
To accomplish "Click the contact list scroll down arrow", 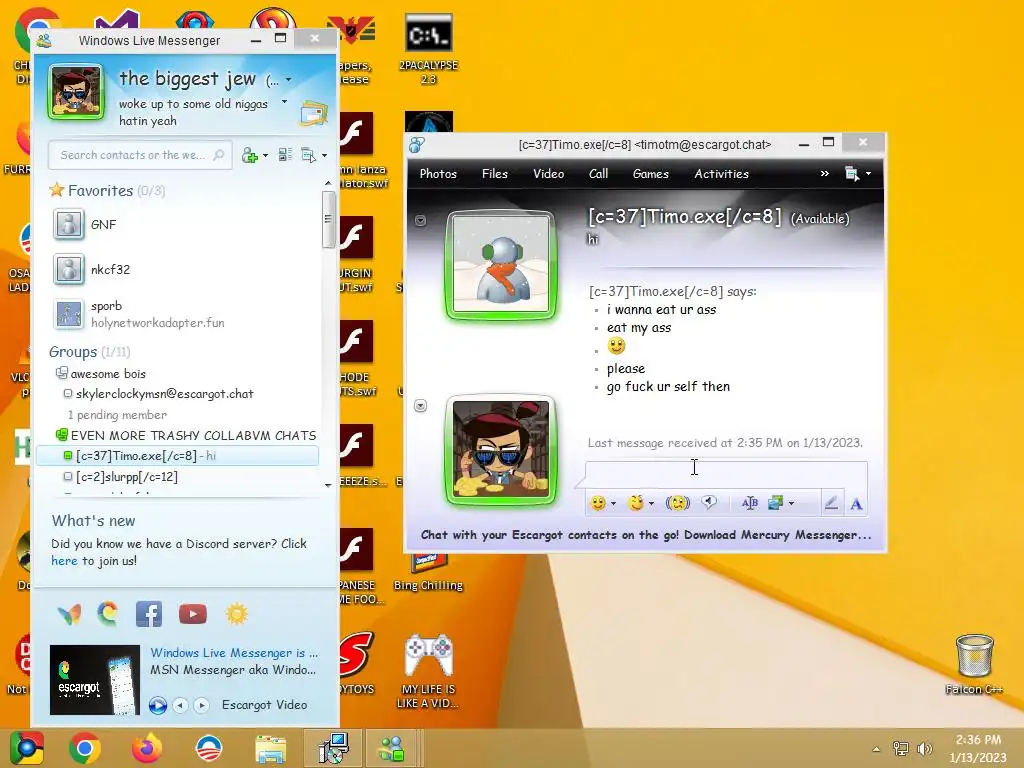I will (x=328, y=485).
